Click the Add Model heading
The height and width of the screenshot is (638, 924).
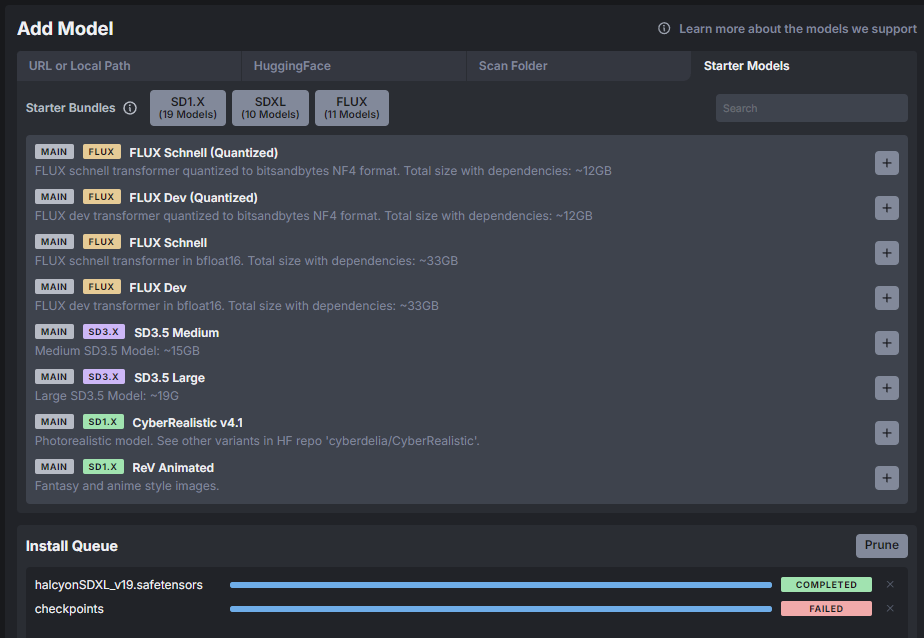click(65, 28)
